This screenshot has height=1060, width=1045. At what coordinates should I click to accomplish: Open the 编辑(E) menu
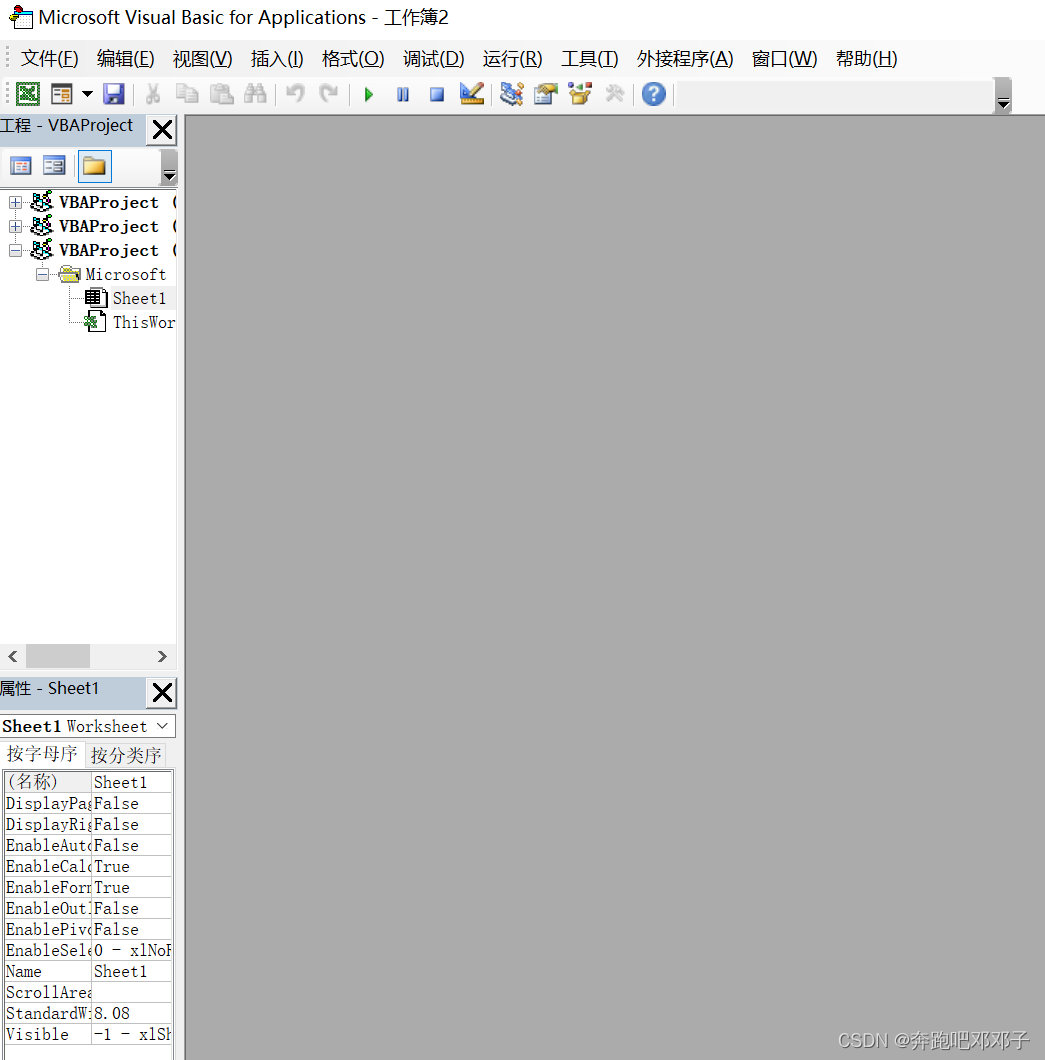pyautogui.click(x=126, y=59)
